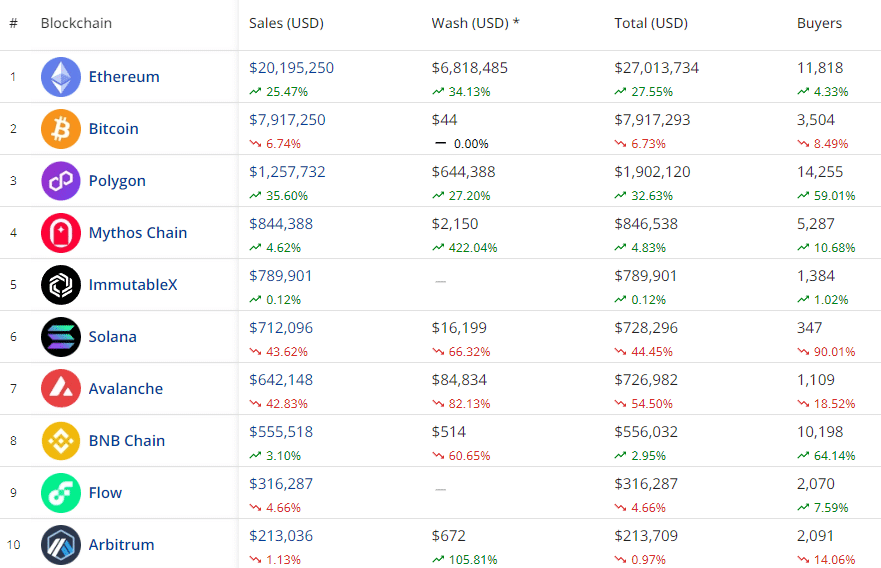The height and width of the screenshot is (568, 881).
Task: Open the BNB Chain name link
Action: pyautogui.click(x=127, y=441)
